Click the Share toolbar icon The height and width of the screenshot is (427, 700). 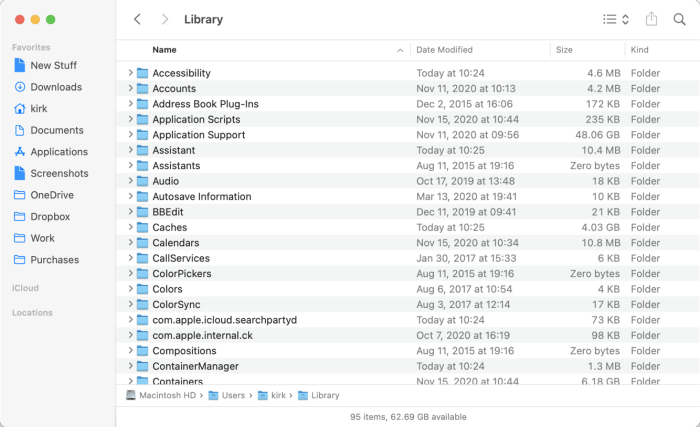point(651,19)
